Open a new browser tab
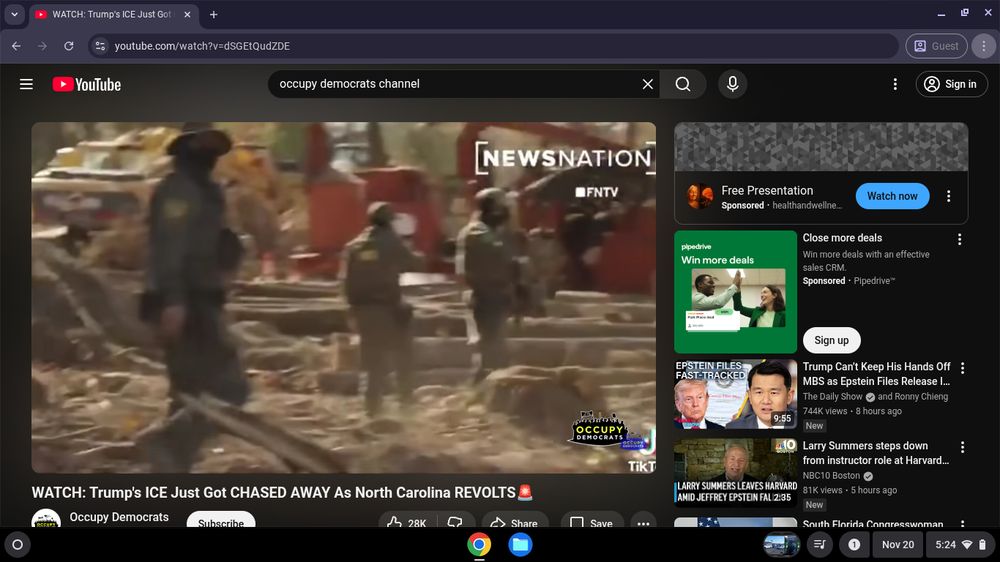 214,14
